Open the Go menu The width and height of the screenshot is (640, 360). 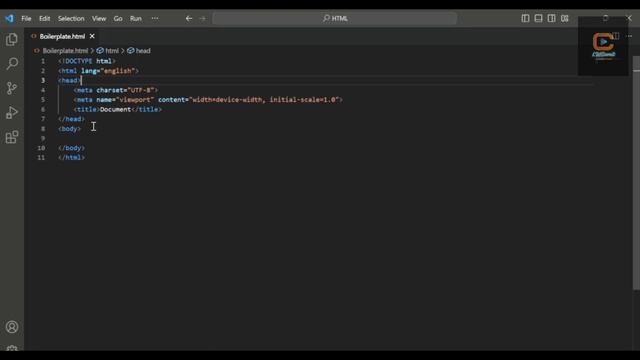click(118, 18)
